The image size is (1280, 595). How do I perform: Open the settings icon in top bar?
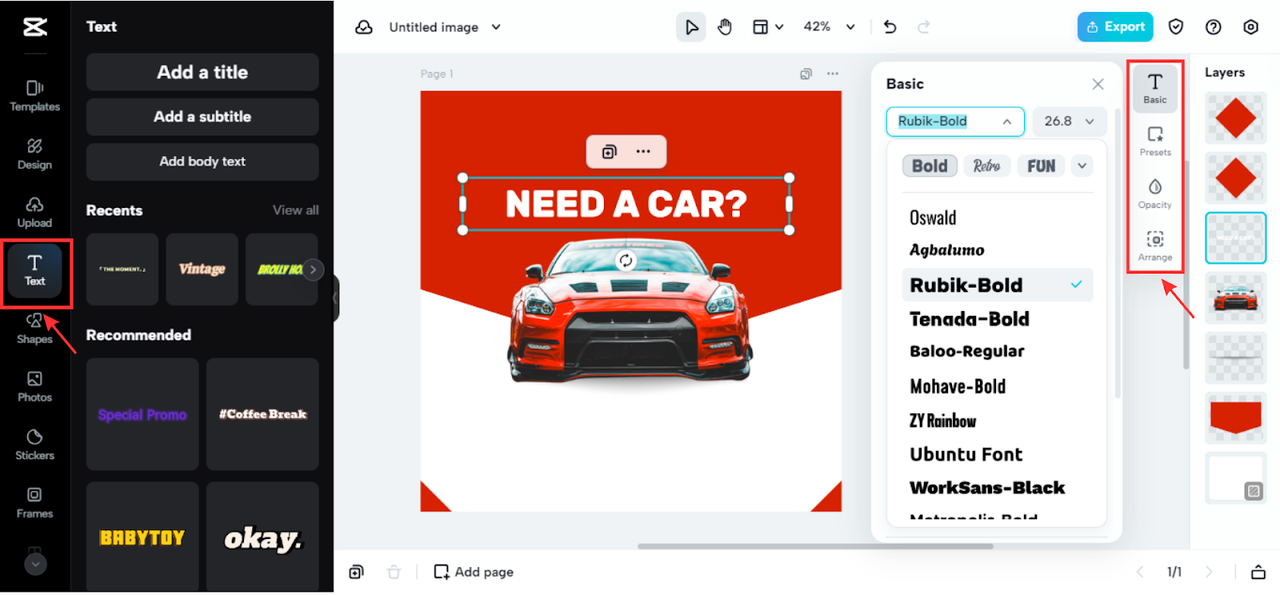click(1251, 27)
